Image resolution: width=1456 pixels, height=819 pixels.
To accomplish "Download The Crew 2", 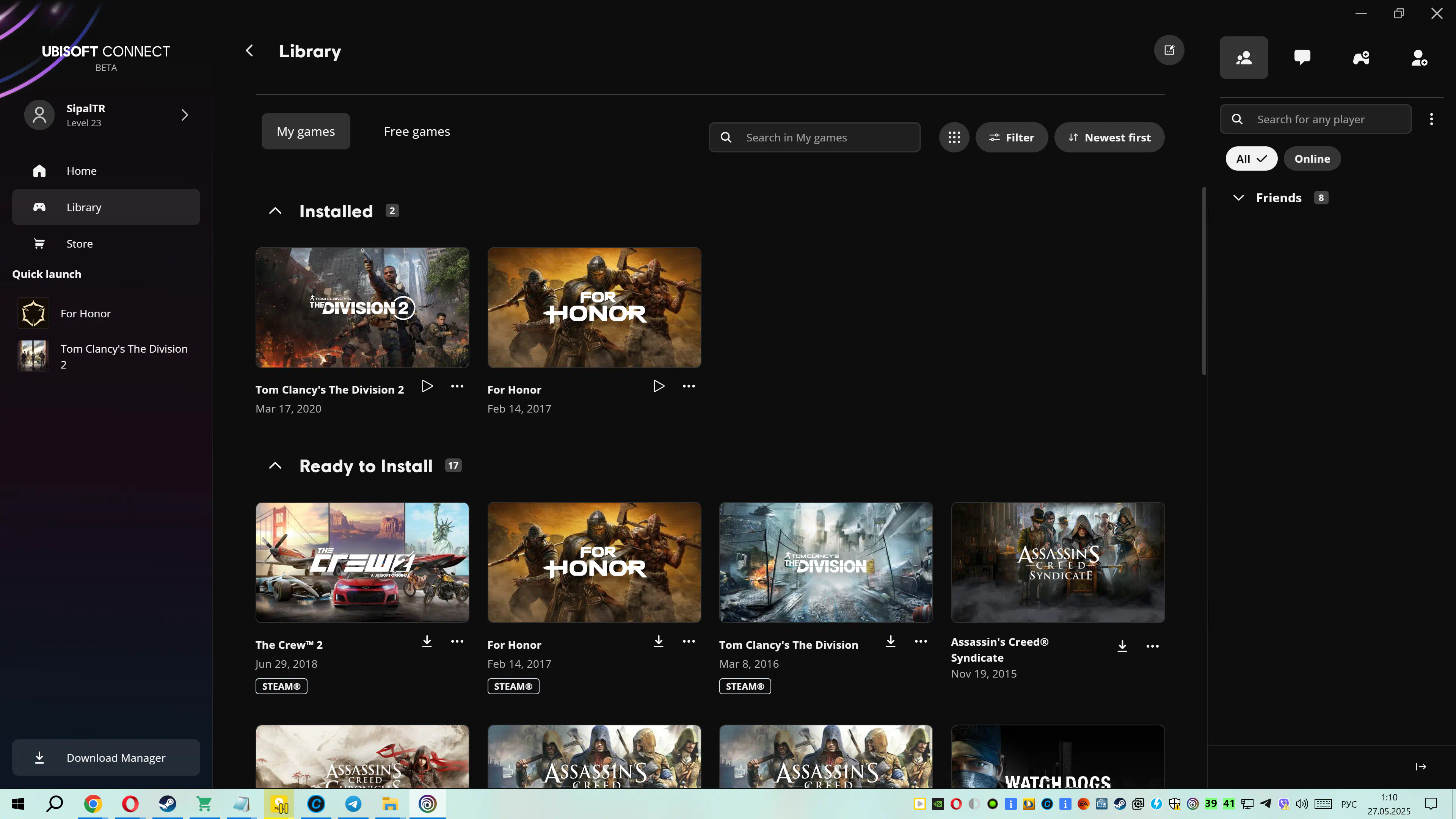I will click(427, 641).
